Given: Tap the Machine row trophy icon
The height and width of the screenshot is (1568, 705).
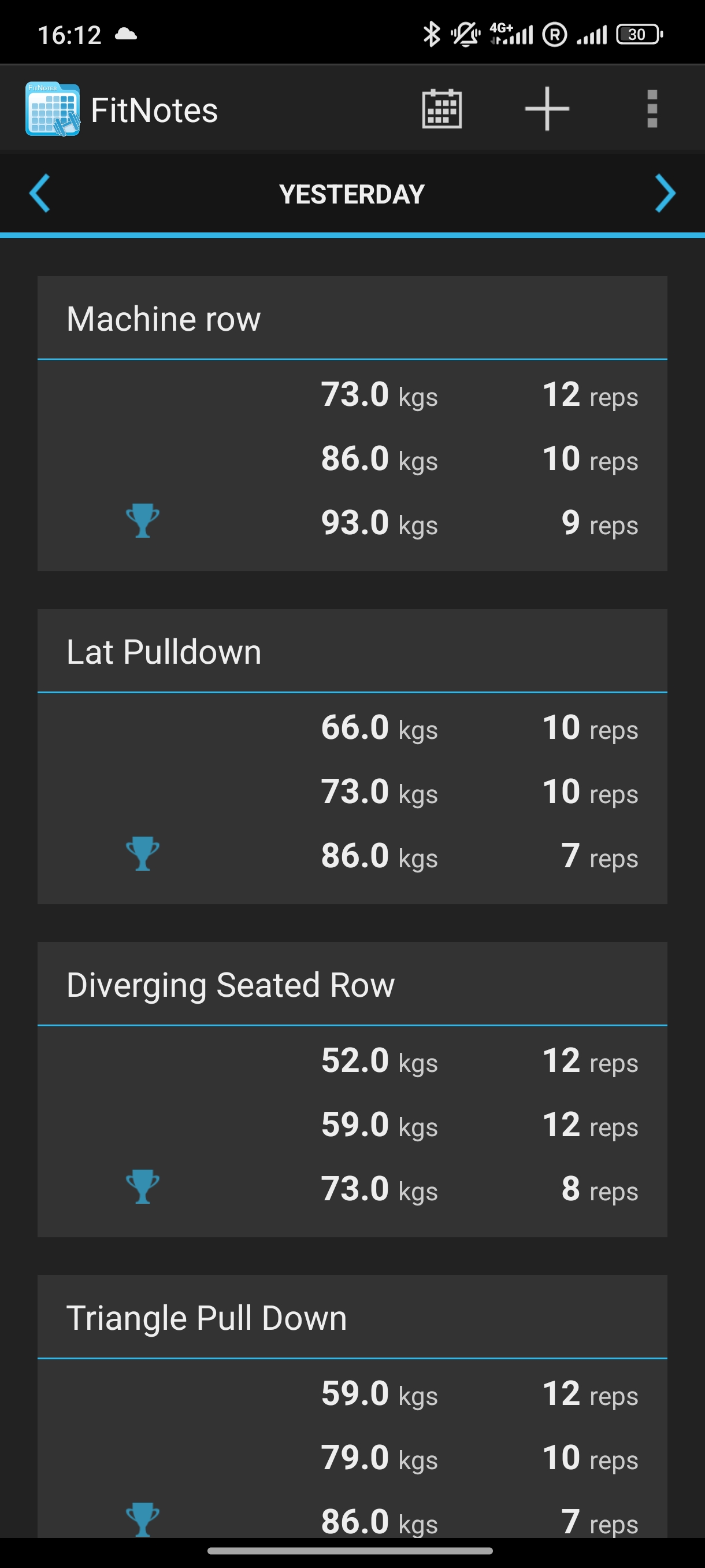Looking at the screenshot, I should point(142,521).
